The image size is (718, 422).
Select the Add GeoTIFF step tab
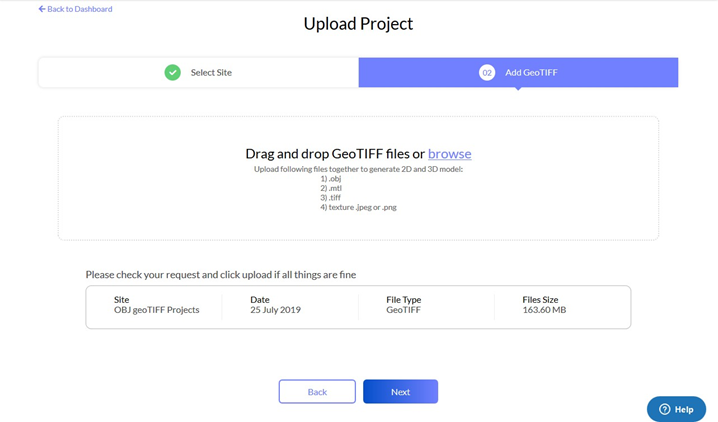tap(518, 72)
